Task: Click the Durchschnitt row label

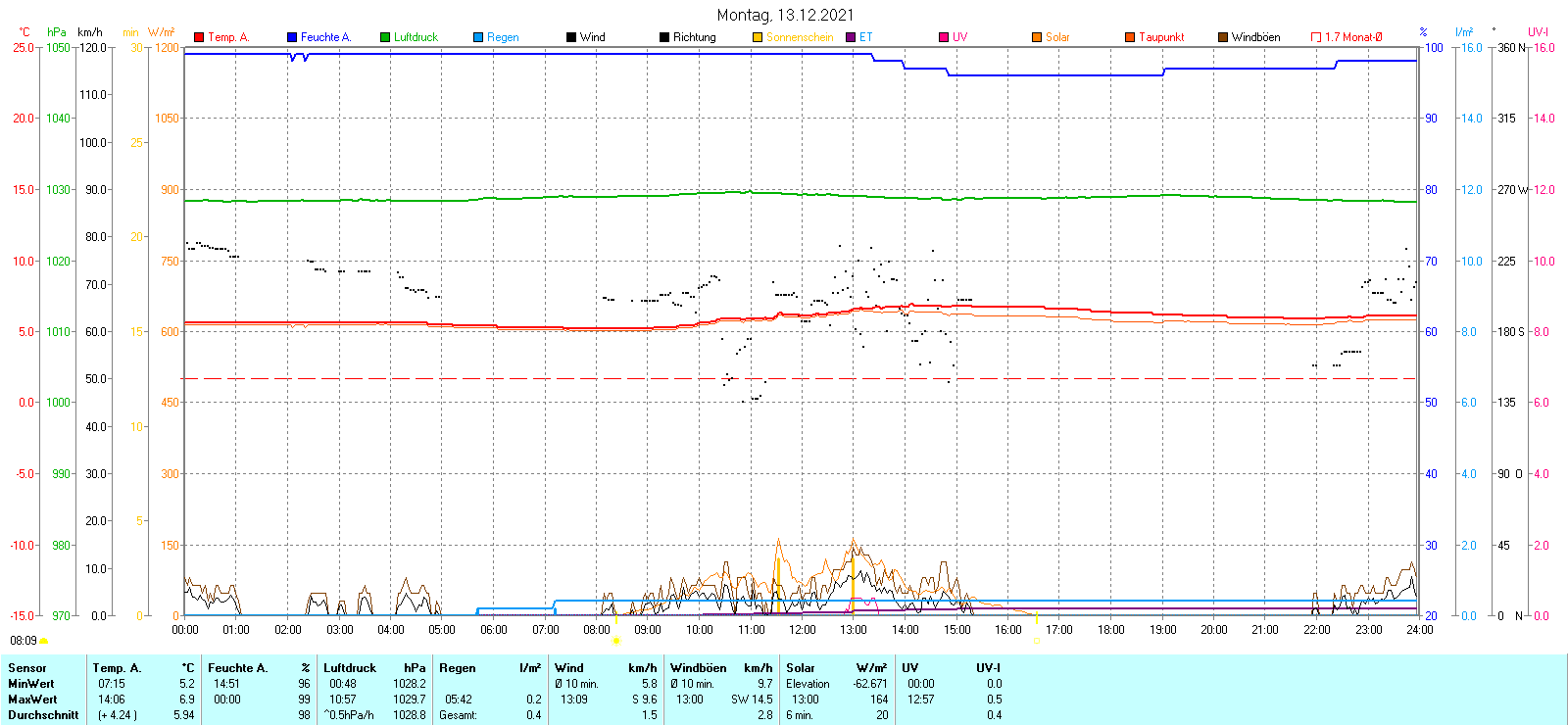Action: click(x=43, y=715)
